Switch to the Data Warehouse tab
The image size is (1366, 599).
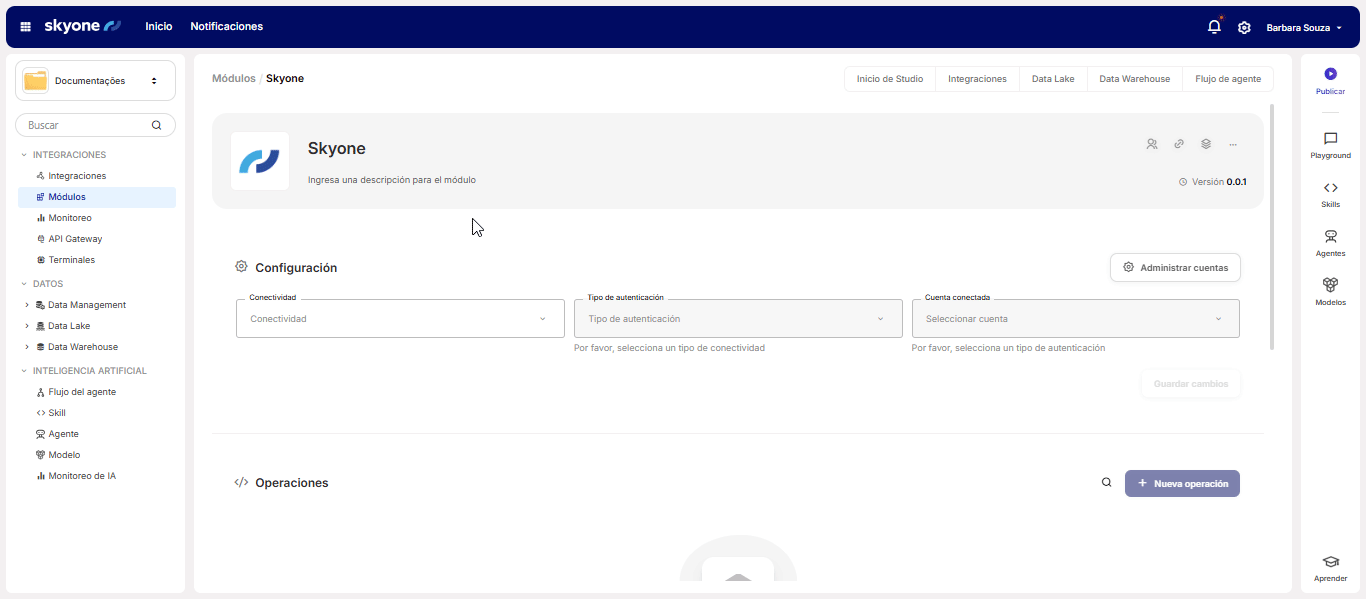tap(1134, 79)
